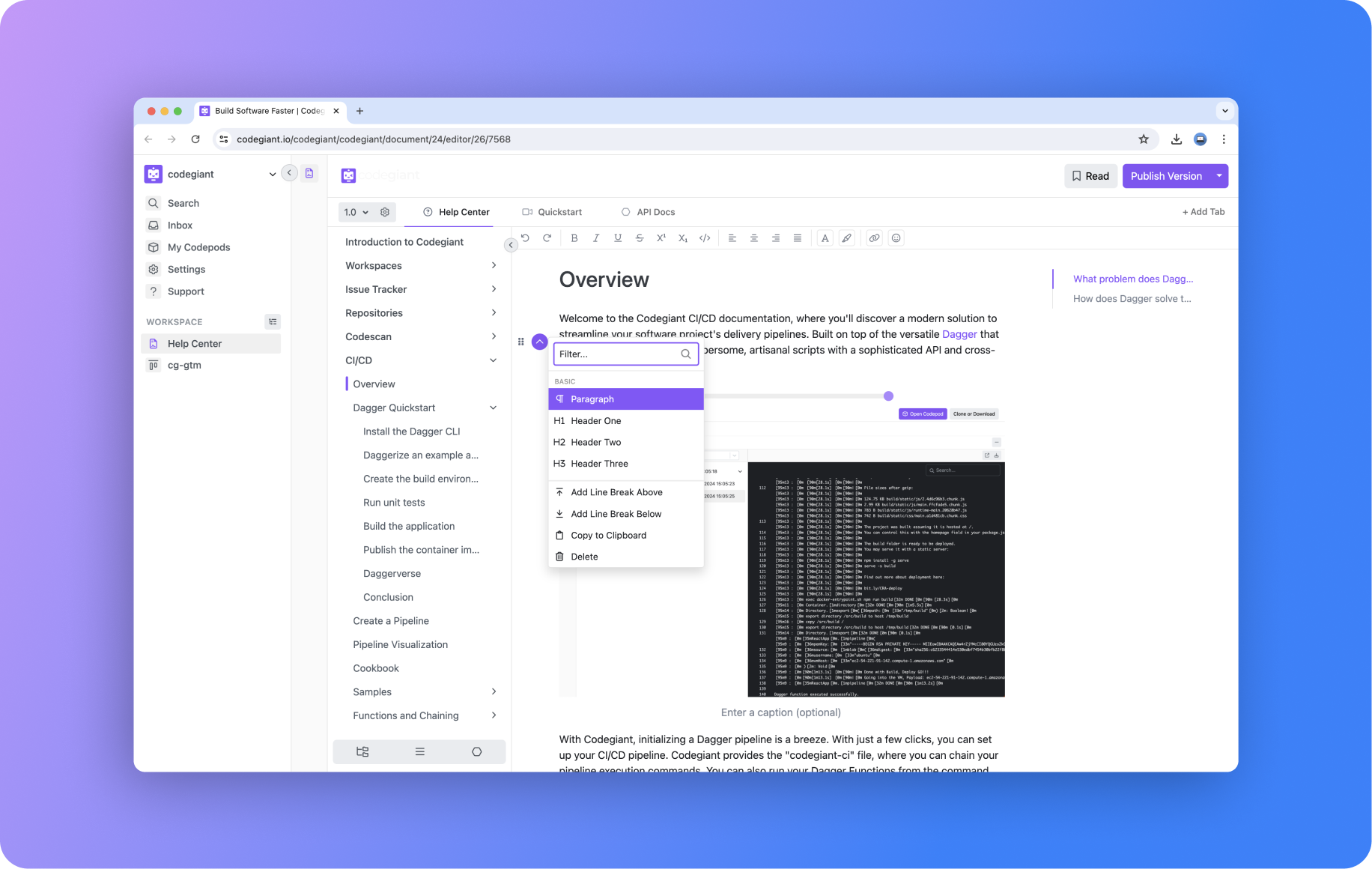The height and width of the screenshot is (869, 1372).
Task: Open the highlighter tool
Action: coord(847,238)
